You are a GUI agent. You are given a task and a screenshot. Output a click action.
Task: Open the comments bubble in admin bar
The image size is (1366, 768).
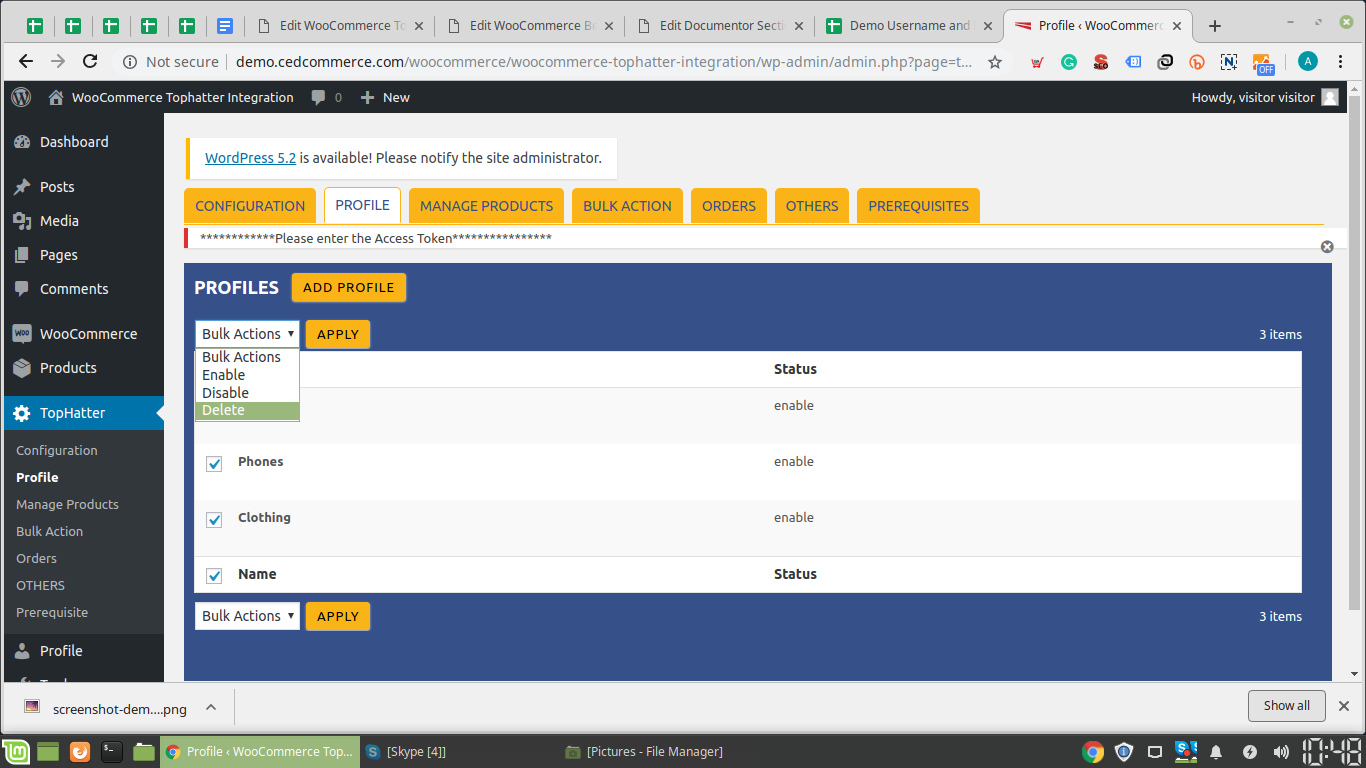tap(319, 97)
